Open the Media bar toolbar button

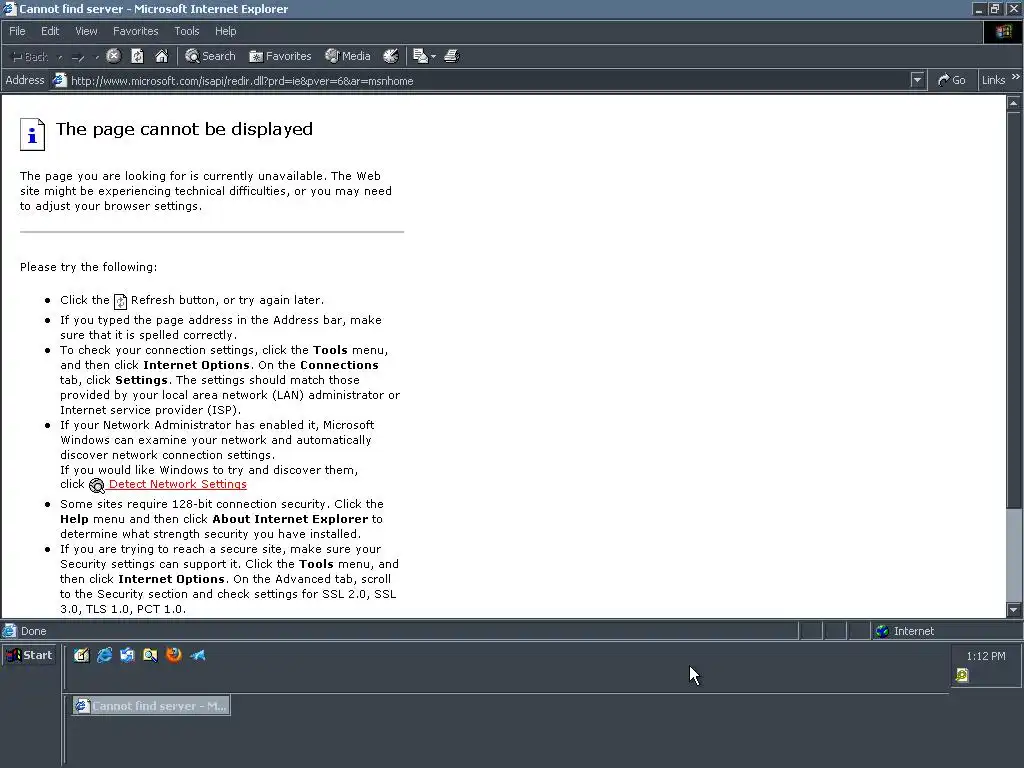click(348, 56)
